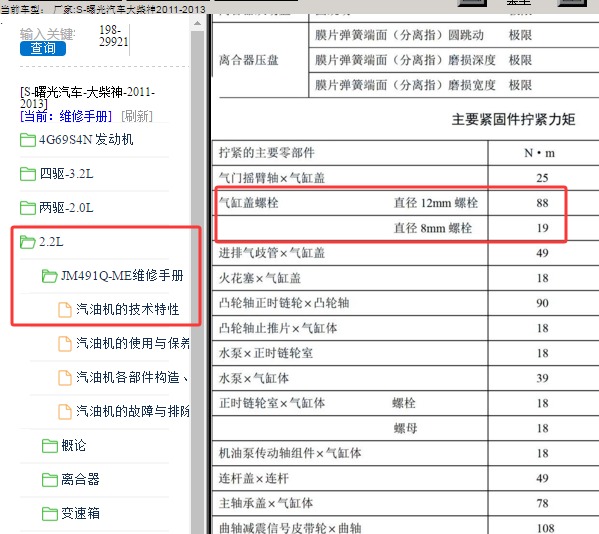This screenshot has height=534, width=599.
Task: Open 汽油机各部件构造 page label
Action: pyautogui.click(x=133, y=378)
